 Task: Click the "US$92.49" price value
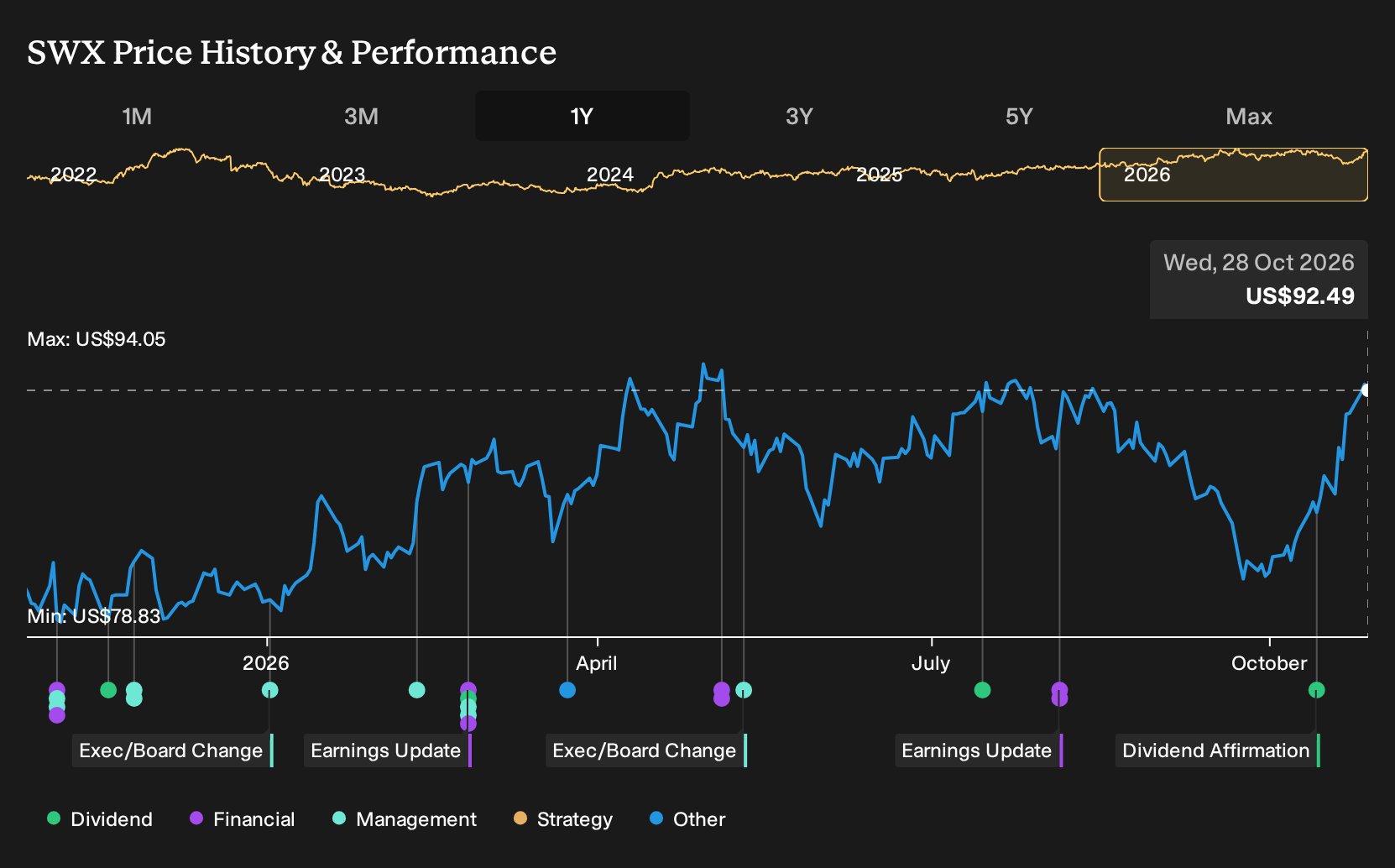pos(1300,296)
